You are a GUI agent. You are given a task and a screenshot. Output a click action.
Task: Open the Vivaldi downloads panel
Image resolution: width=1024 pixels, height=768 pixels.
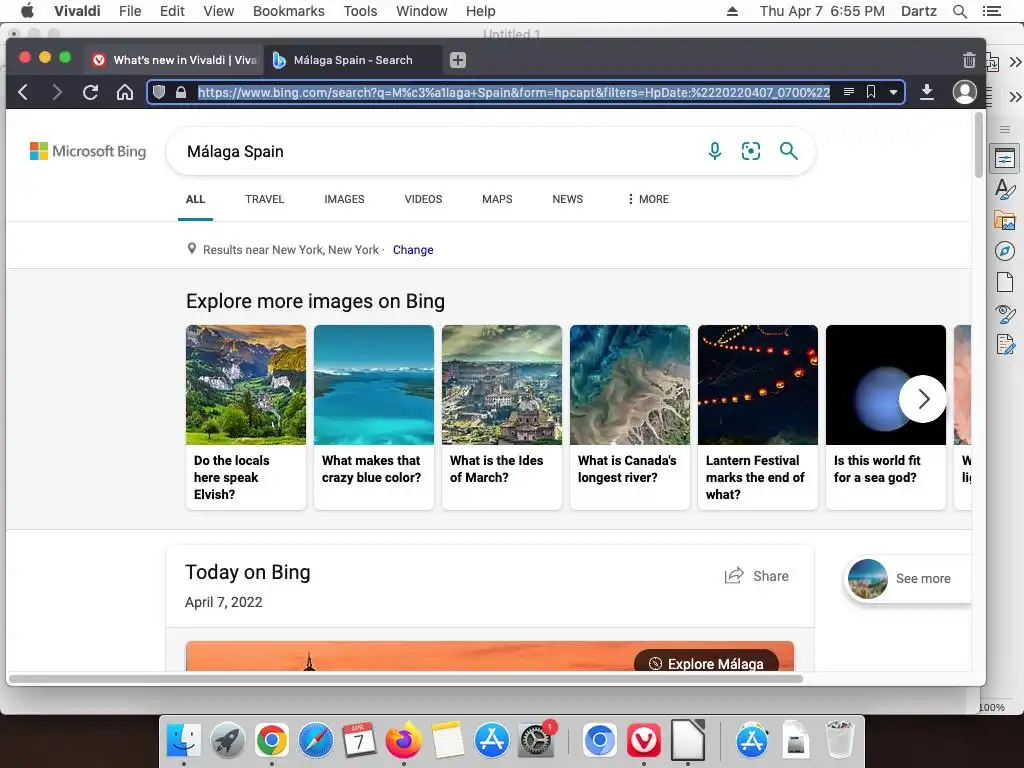click(927, 92)
